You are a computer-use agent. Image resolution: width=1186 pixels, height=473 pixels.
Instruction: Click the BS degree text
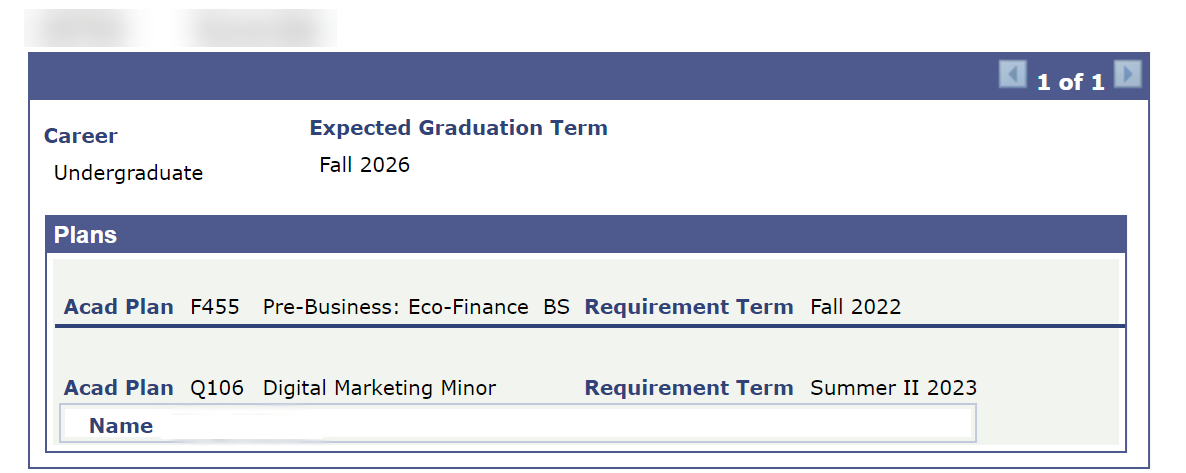coord(556,307)
